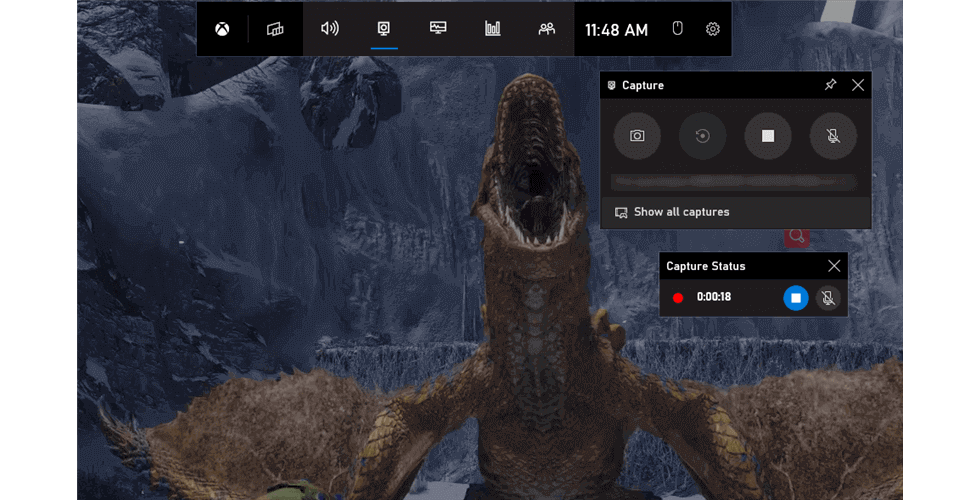Stop recording from Capture Status
The image size is (980, 500).
(x=796, y=298)
